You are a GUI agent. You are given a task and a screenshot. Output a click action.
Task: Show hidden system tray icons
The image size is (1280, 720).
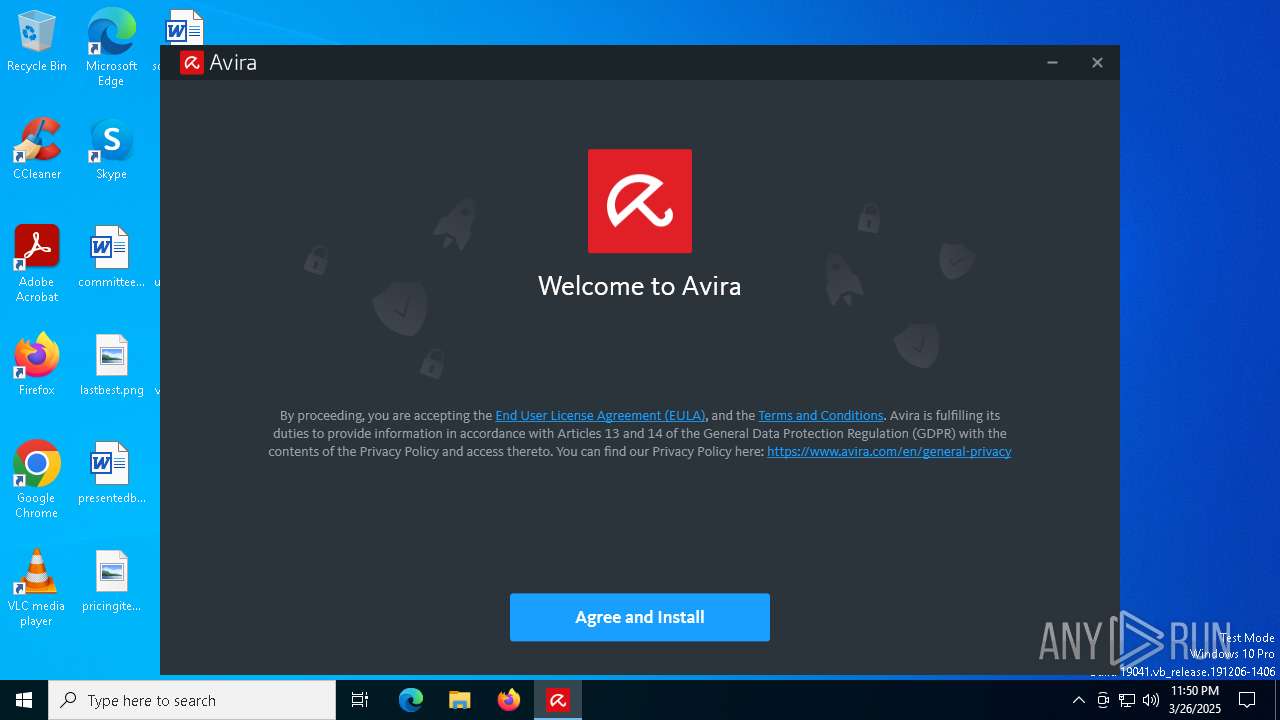[1078, 700]
